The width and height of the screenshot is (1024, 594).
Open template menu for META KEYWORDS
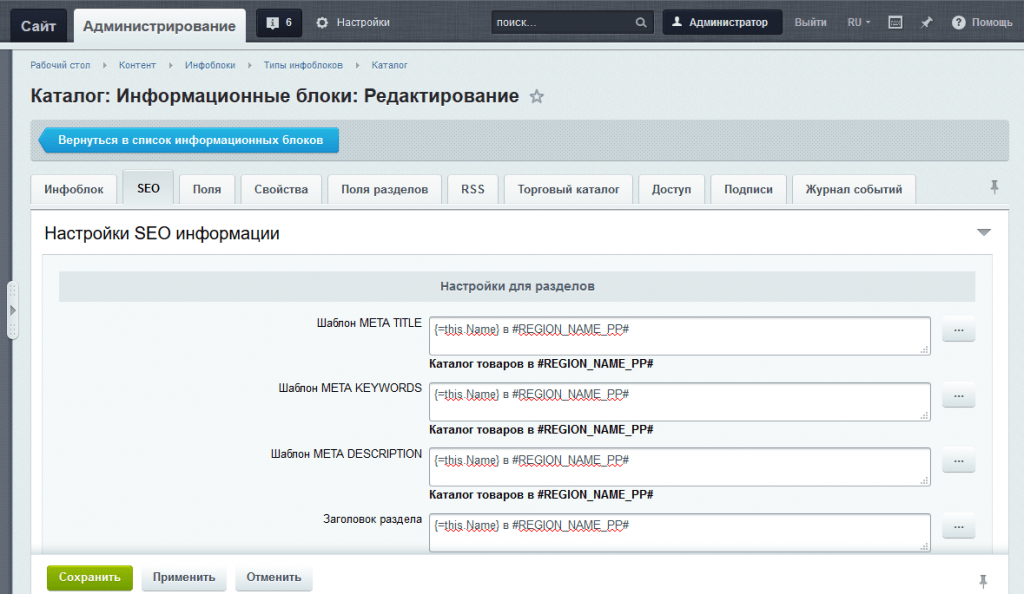point(958,397)
